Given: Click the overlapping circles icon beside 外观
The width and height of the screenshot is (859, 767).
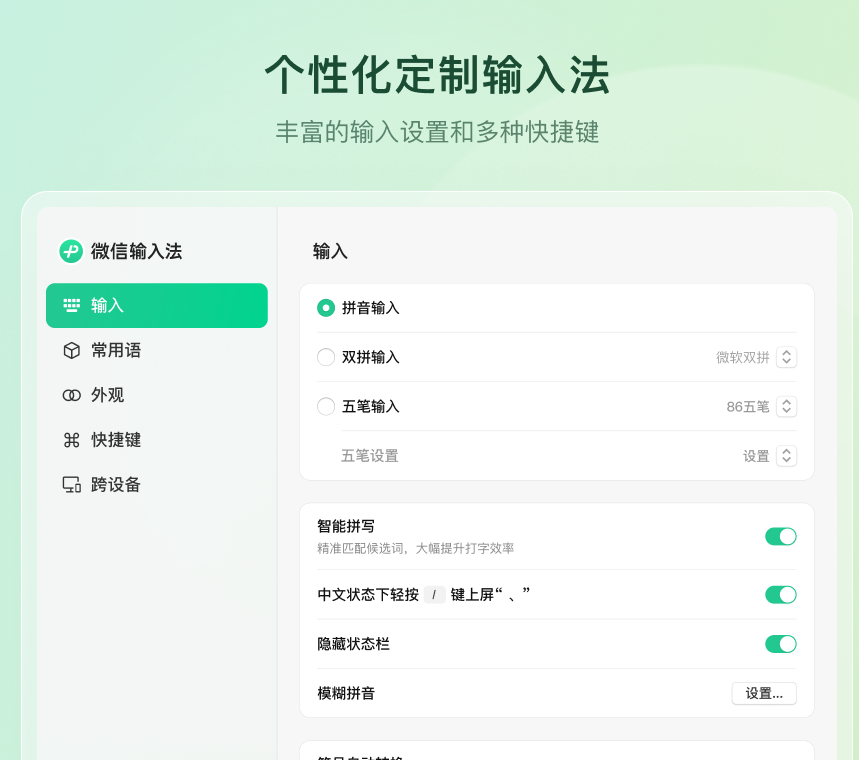Looking at the screenshot, I should (x=72, y=395).
